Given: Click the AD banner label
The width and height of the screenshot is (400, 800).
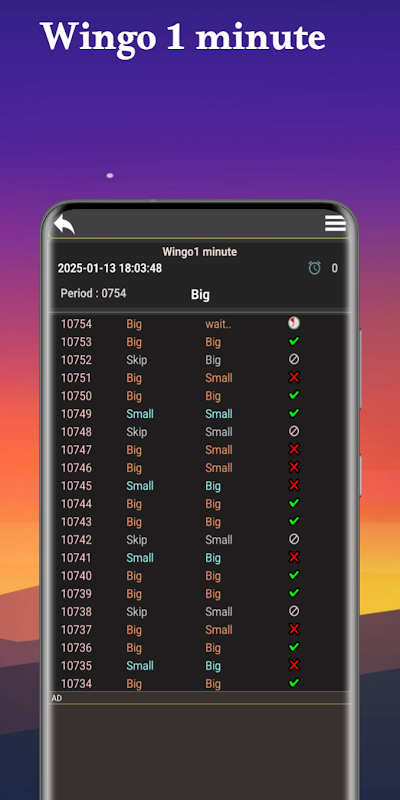Looking at the screenshot, I should [x=57, y=698].
